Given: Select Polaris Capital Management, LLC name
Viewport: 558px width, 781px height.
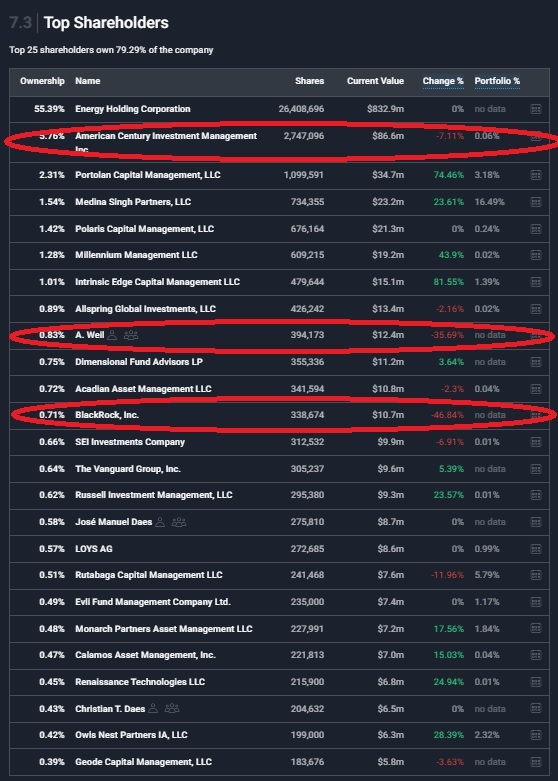Looking at the screenshot, I should coord(144,229).
